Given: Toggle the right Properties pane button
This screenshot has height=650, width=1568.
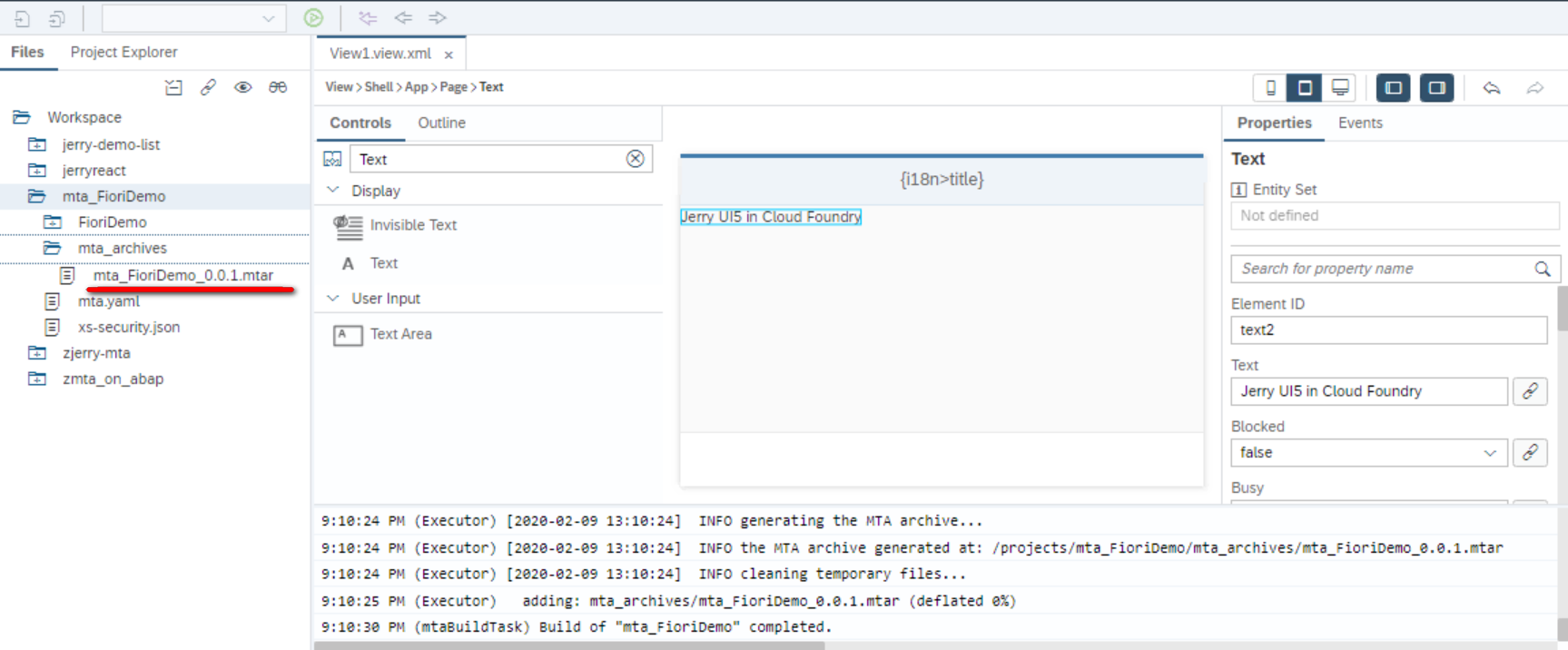Looking at the screenshot, I should tap(1436, 88).
